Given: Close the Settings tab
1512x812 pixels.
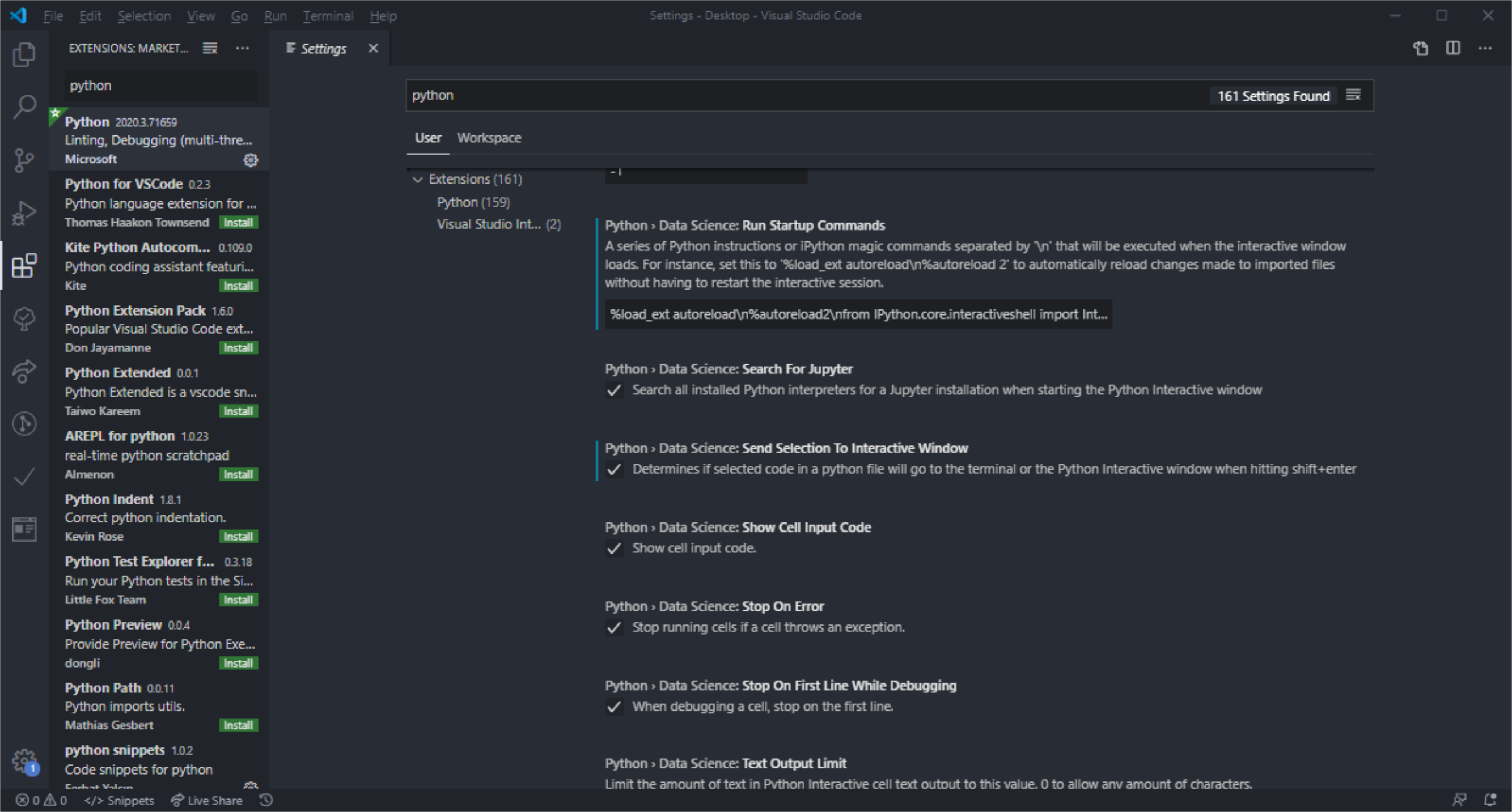Looking at the screenshot, I should pyautogui.click(x=373, y=48).
